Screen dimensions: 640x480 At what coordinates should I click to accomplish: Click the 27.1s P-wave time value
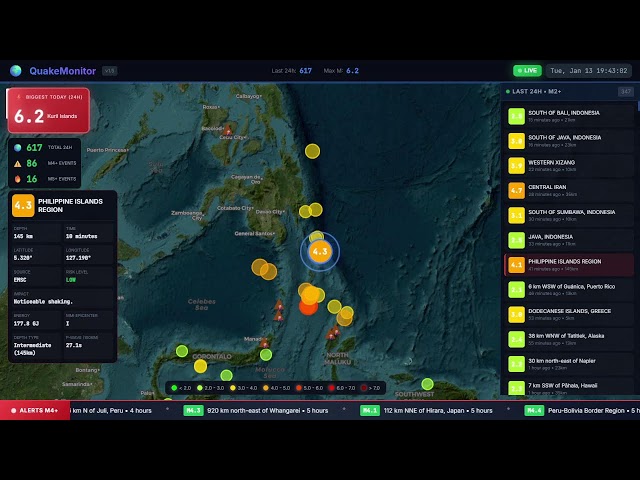[x=74, y=345]
